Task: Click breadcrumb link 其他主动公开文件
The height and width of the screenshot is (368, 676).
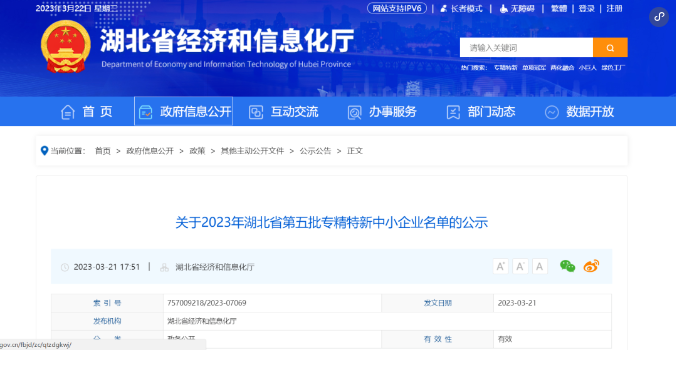Action: 252,151
